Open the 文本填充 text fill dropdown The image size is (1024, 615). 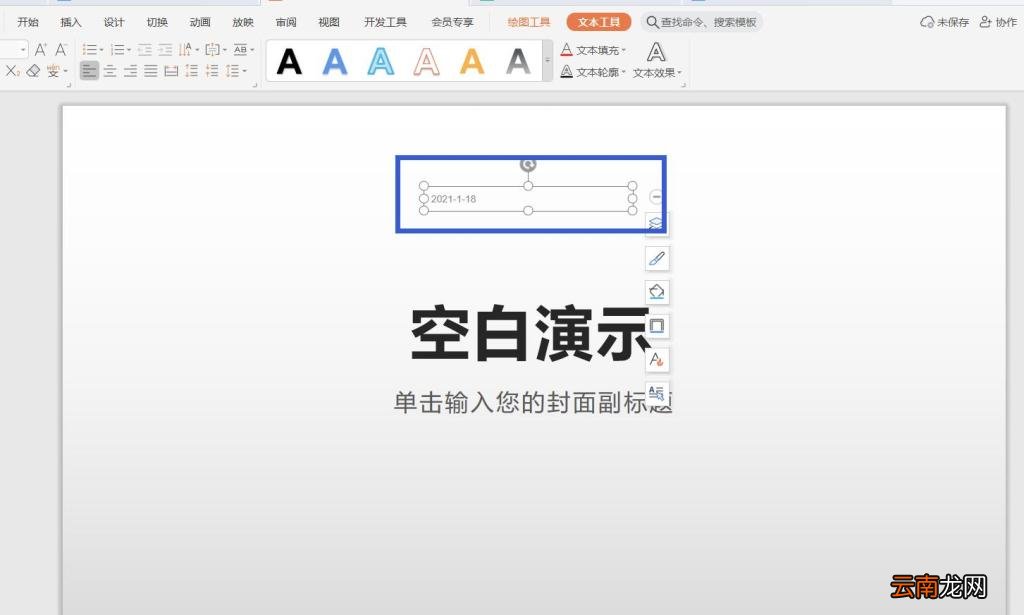(x=593, y=50)
